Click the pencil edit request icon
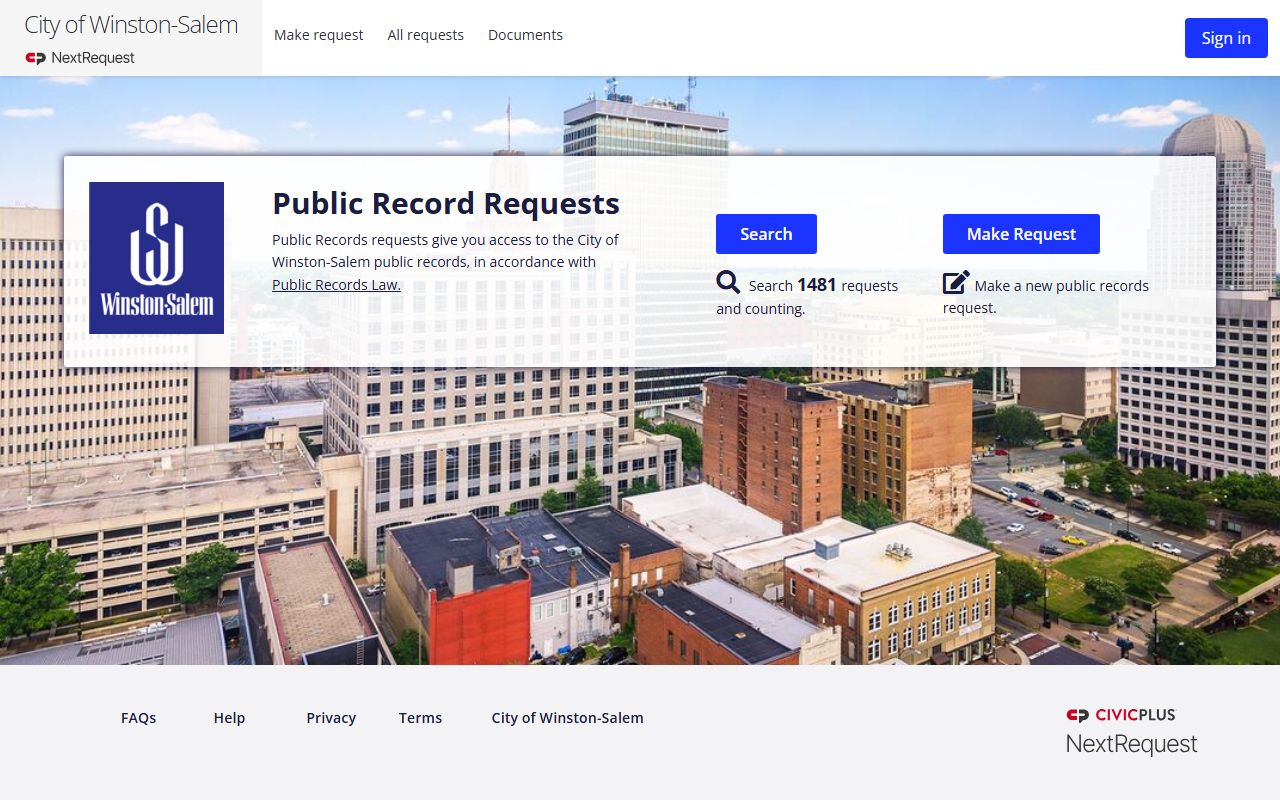The height and width of the screenshot is (800, 1280). (956, 283)
